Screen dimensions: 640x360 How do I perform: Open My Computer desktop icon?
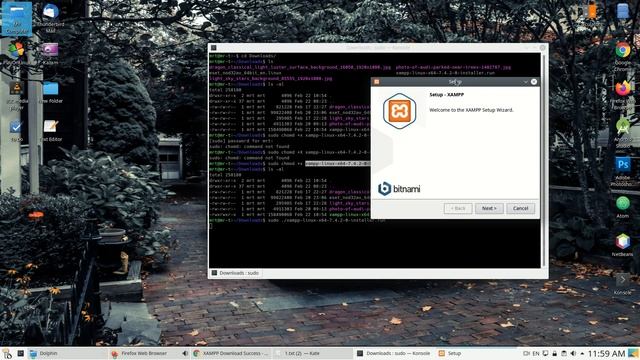(17, 18)
